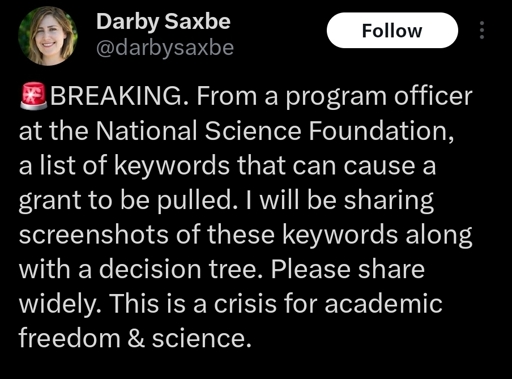512x379 pixels.
Task: Click the word BREAKING in the tweet
Action: (x=116, y=96)
